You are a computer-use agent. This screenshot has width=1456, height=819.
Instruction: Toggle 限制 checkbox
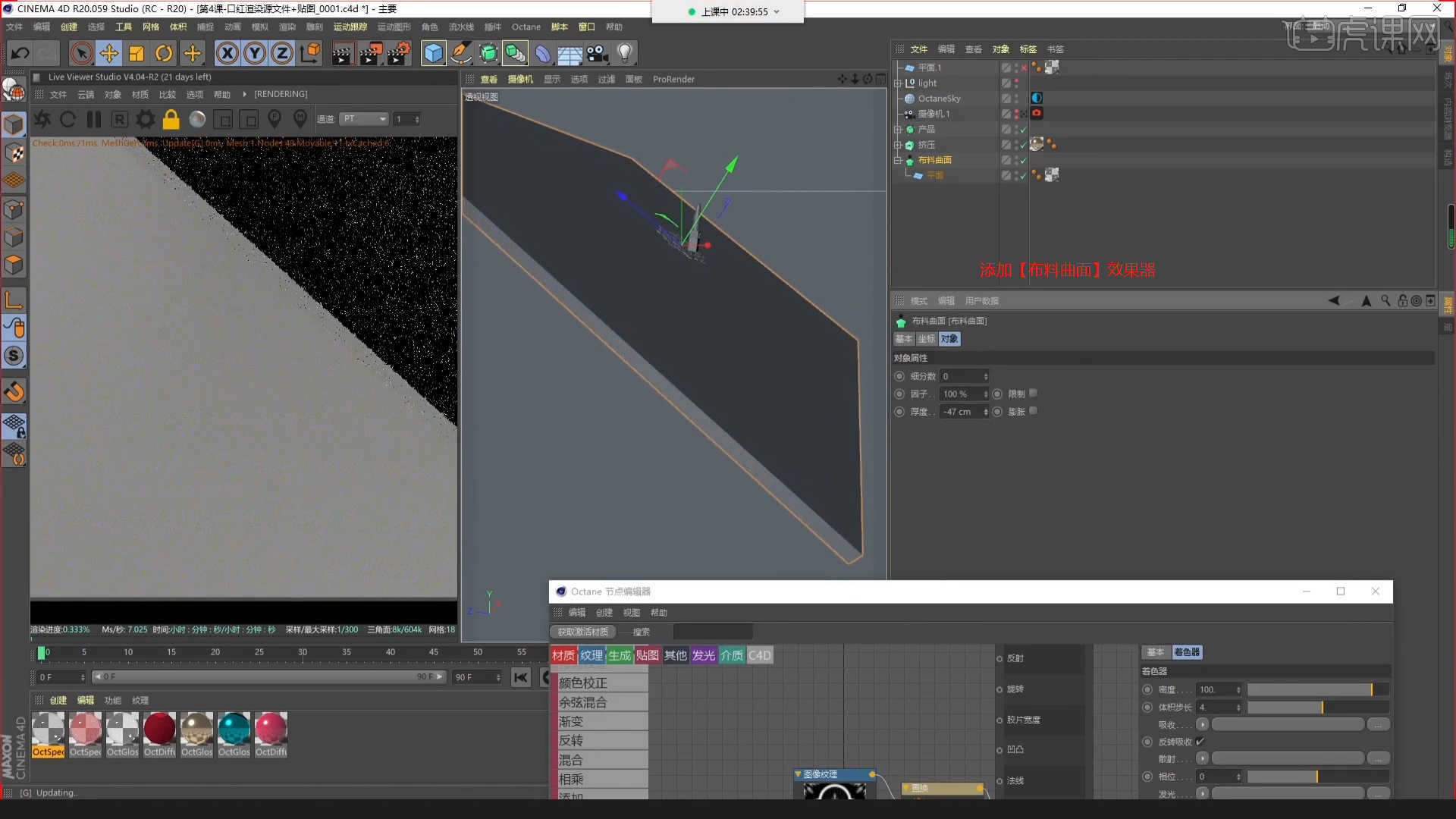pos(1033,394)
